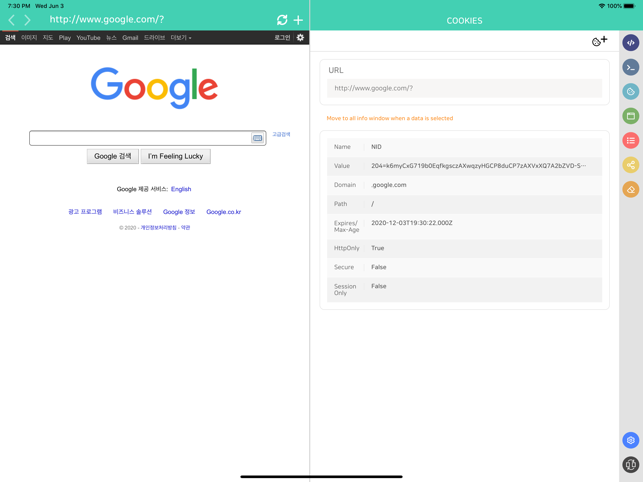Open a new tab with the plus icon
This screenshot has height=482, width=643.
click(298, 20)
